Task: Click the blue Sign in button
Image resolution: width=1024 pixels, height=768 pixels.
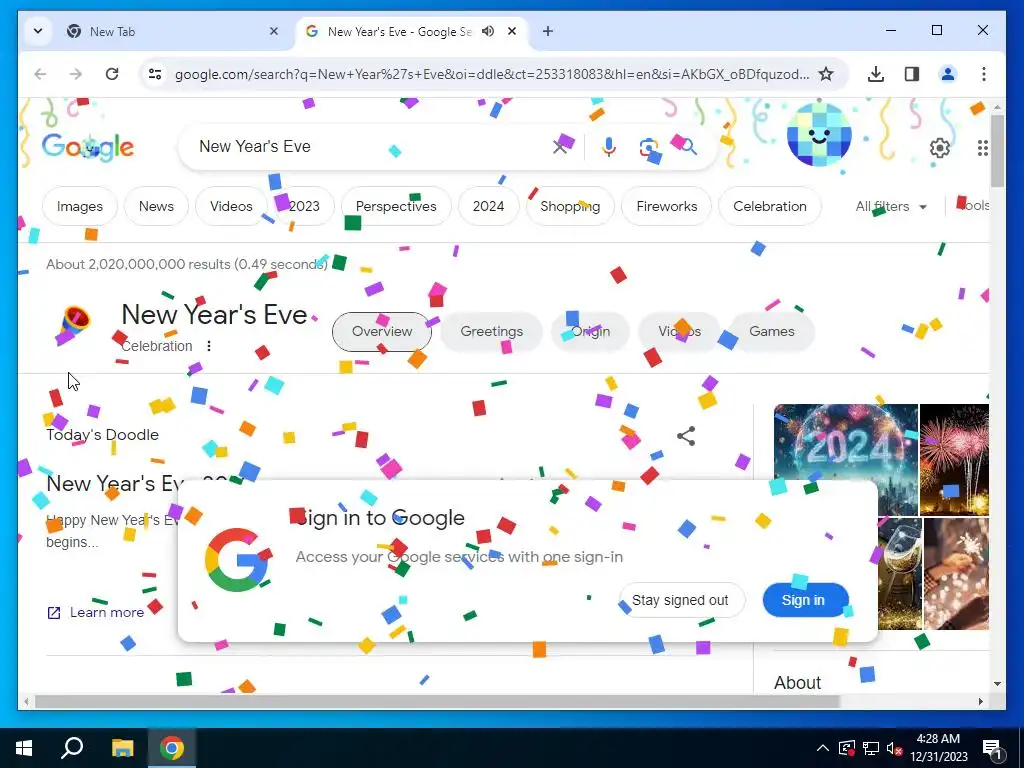Action: (x=806, y=600)
